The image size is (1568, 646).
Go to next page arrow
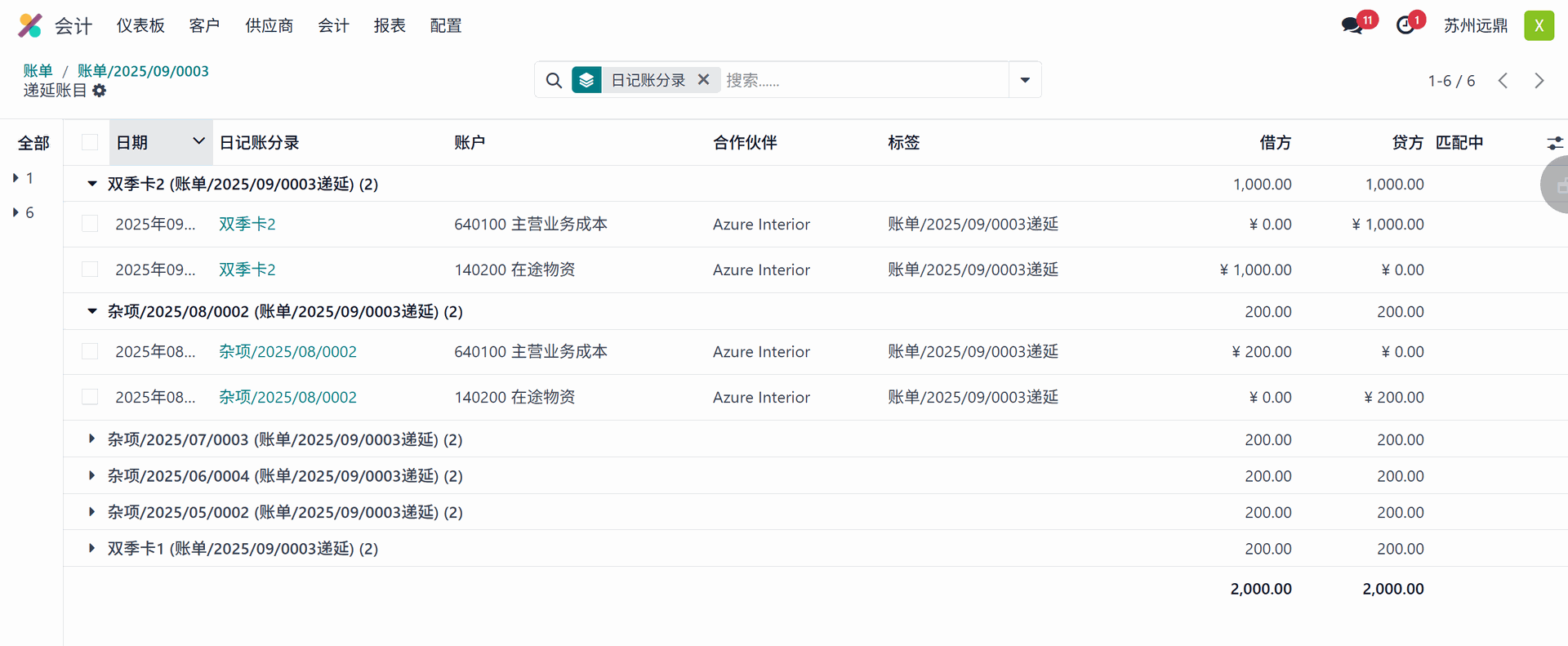tap(1539, 81)
